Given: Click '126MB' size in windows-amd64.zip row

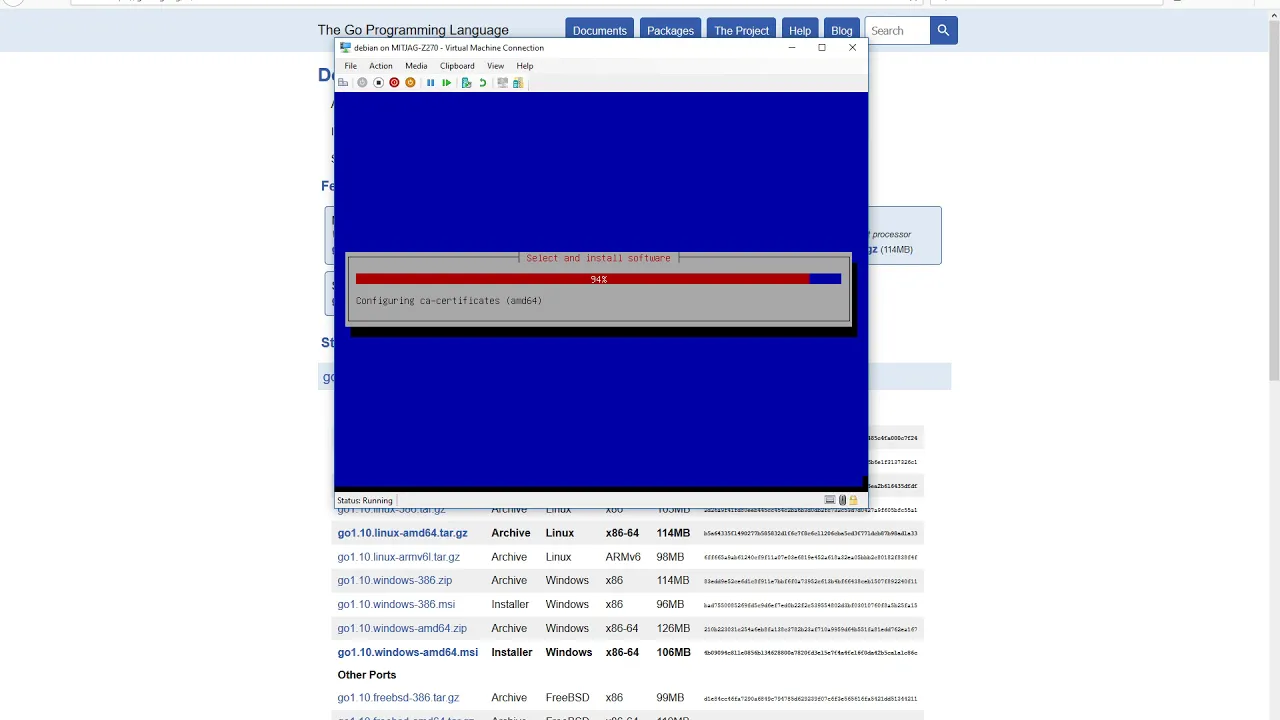Looking at the screenshot, I should point(673,628).
